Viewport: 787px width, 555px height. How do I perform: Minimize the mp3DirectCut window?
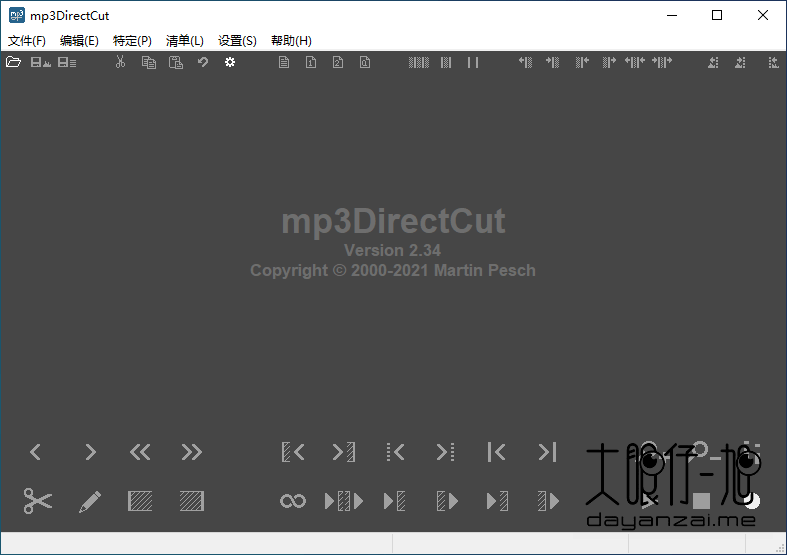pos(672,16)
